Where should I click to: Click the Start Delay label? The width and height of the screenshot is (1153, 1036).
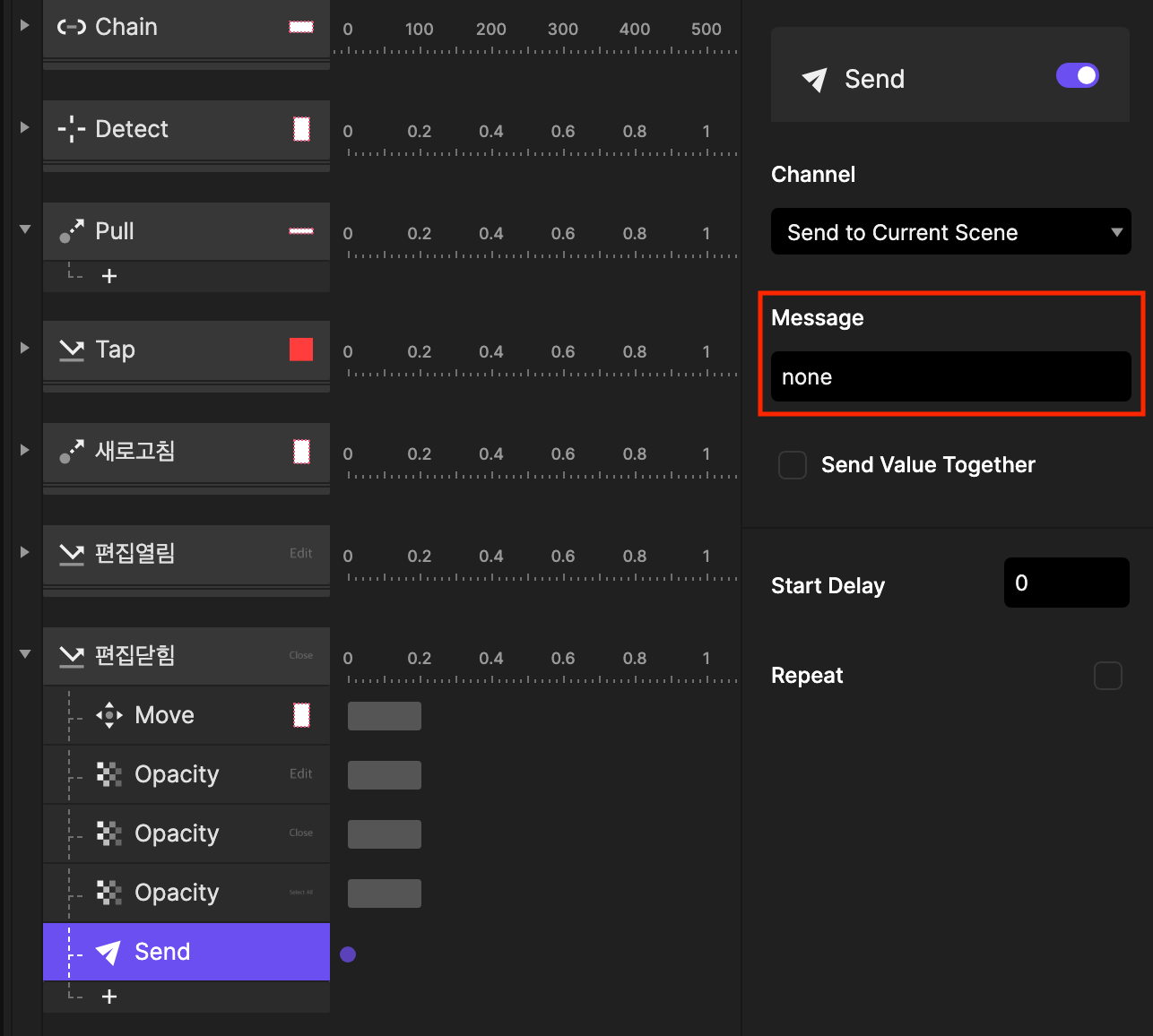(x=828, y=586)
